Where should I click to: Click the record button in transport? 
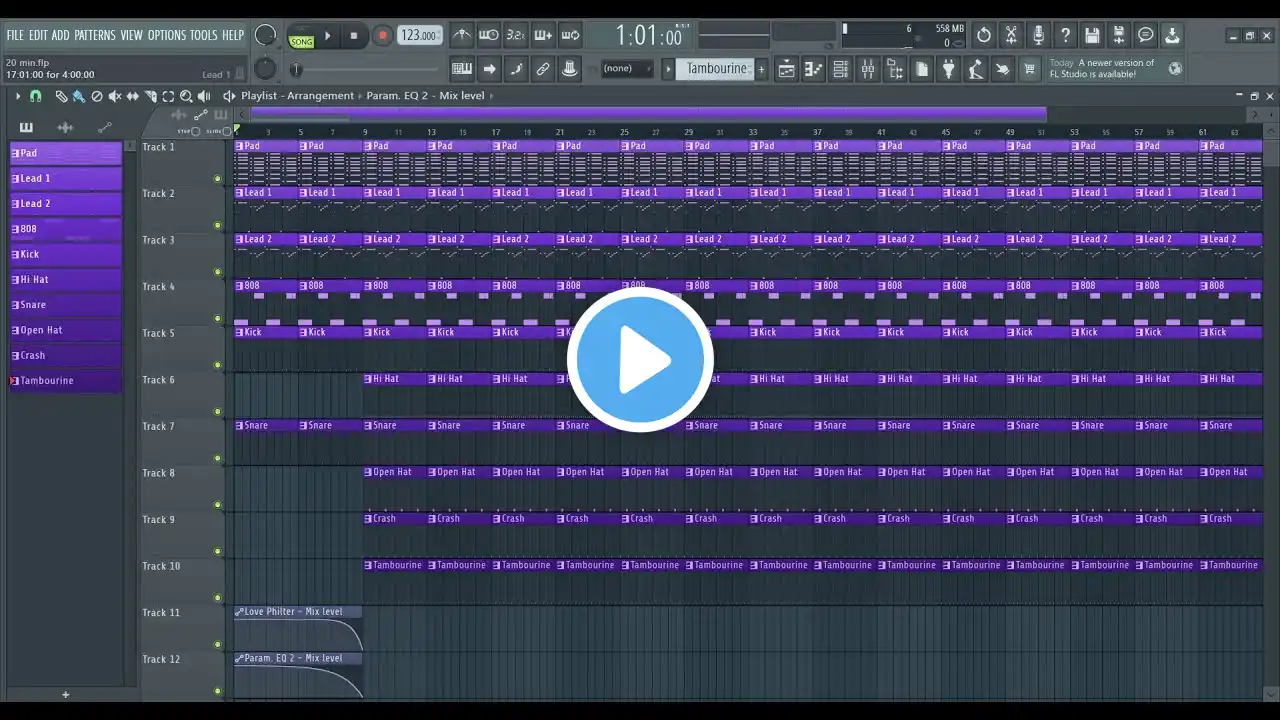coord(382,36)
